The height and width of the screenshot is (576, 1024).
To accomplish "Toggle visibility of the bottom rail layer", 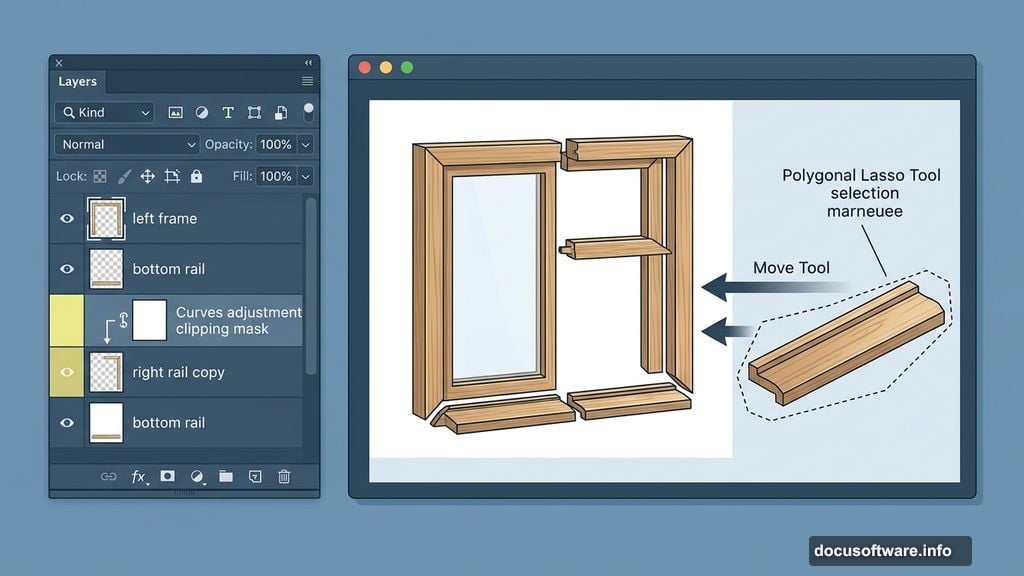I will [66, 268].
